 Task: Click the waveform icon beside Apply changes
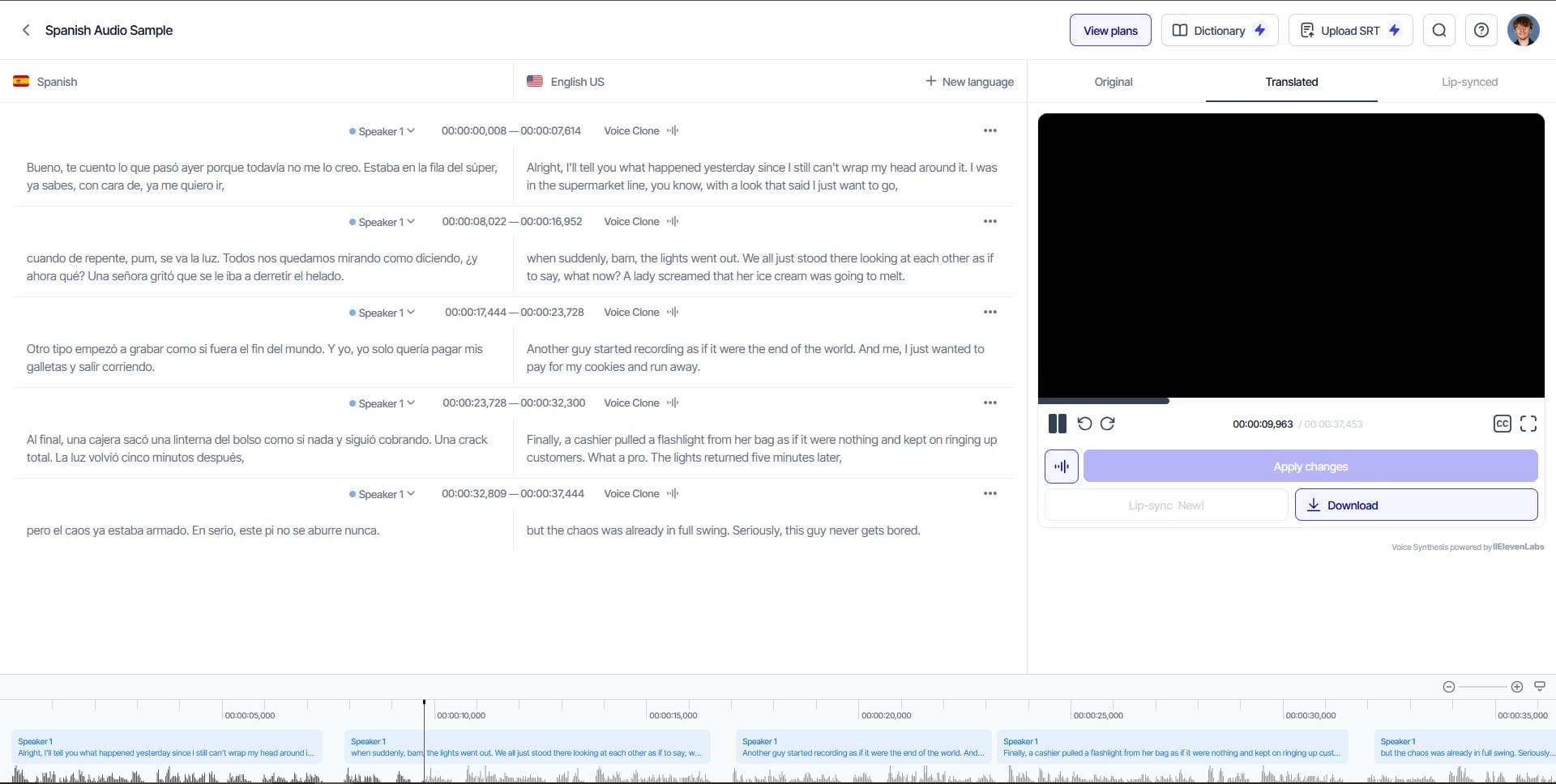(1062, 467)
